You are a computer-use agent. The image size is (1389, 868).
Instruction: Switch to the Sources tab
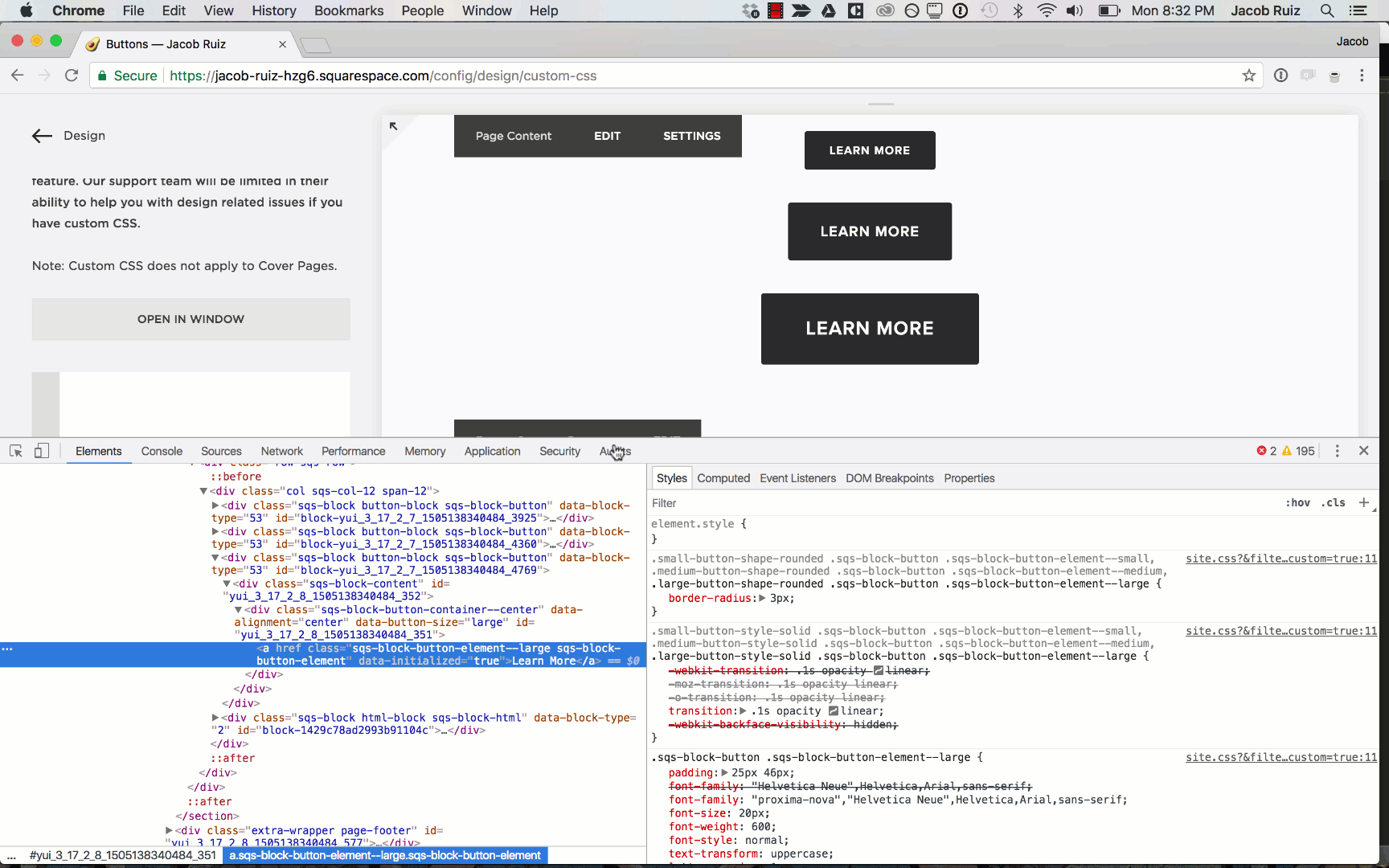click(221, 451)
